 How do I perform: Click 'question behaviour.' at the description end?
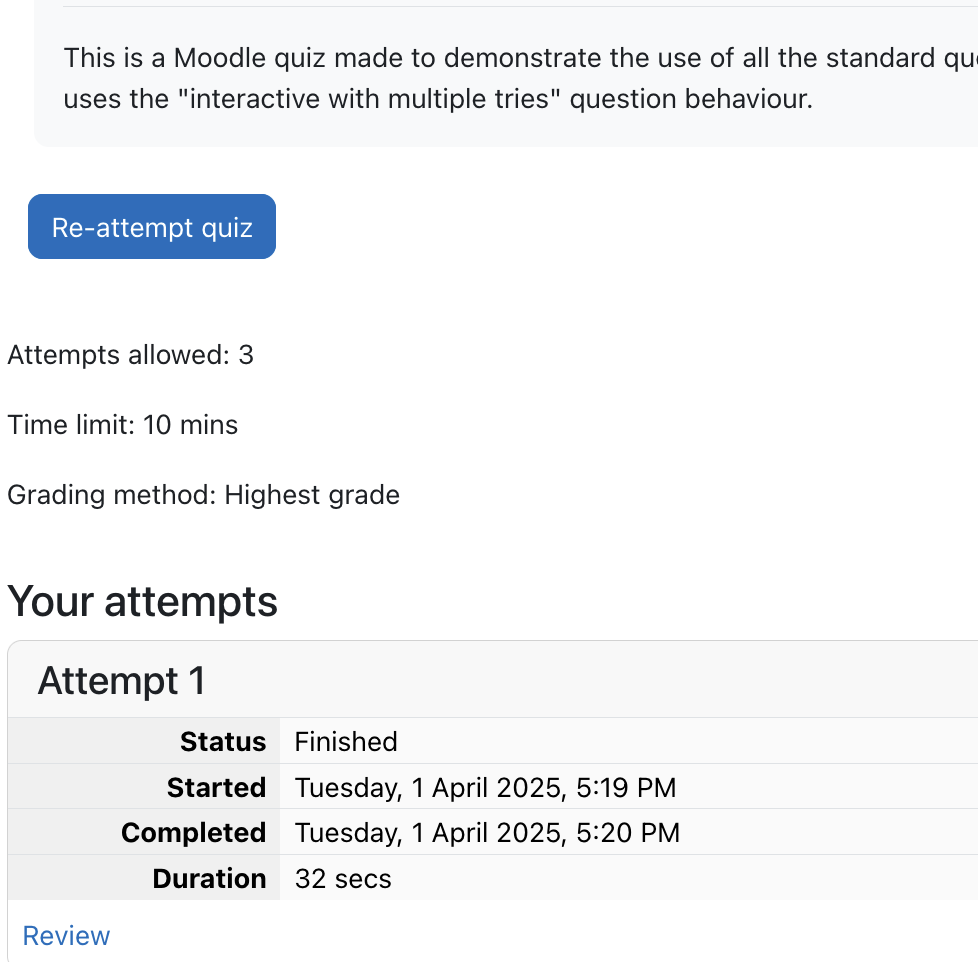(x=691, y=99)
